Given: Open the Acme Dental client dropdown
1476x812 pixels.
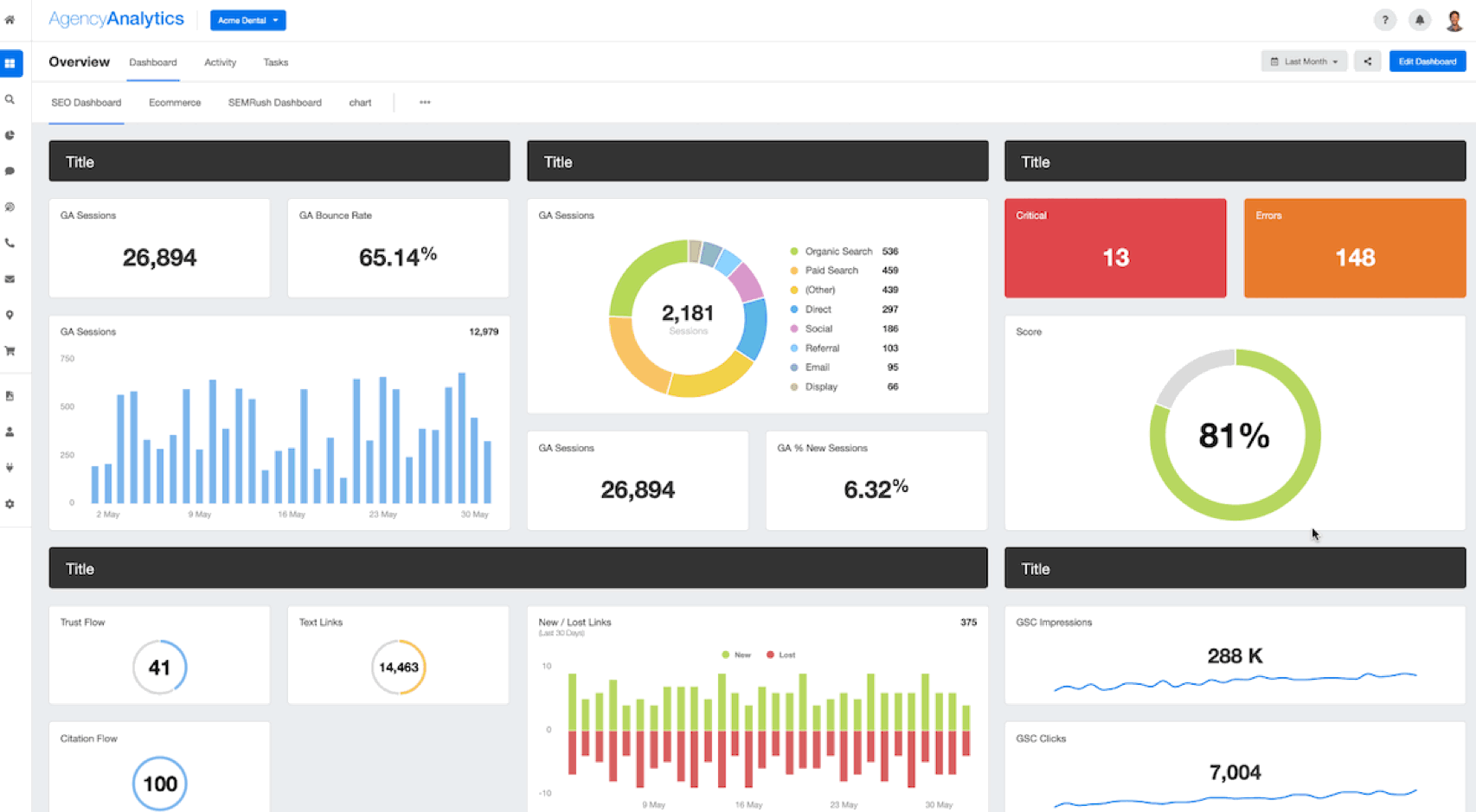Looking at the screenshot, I should tap(247, 20).
